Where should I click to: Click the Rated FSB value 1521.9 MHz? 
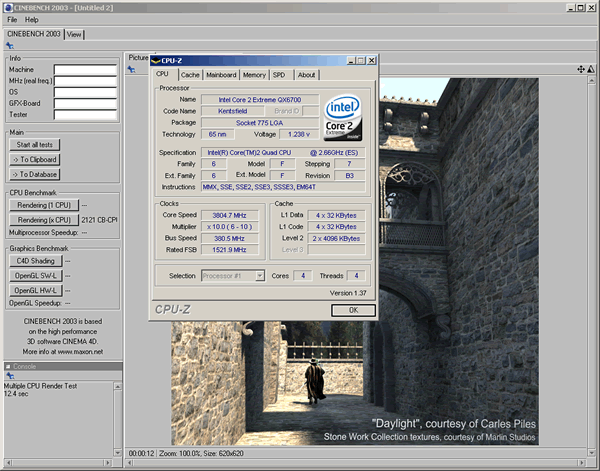pyautogui.click(x=230, y=250)
